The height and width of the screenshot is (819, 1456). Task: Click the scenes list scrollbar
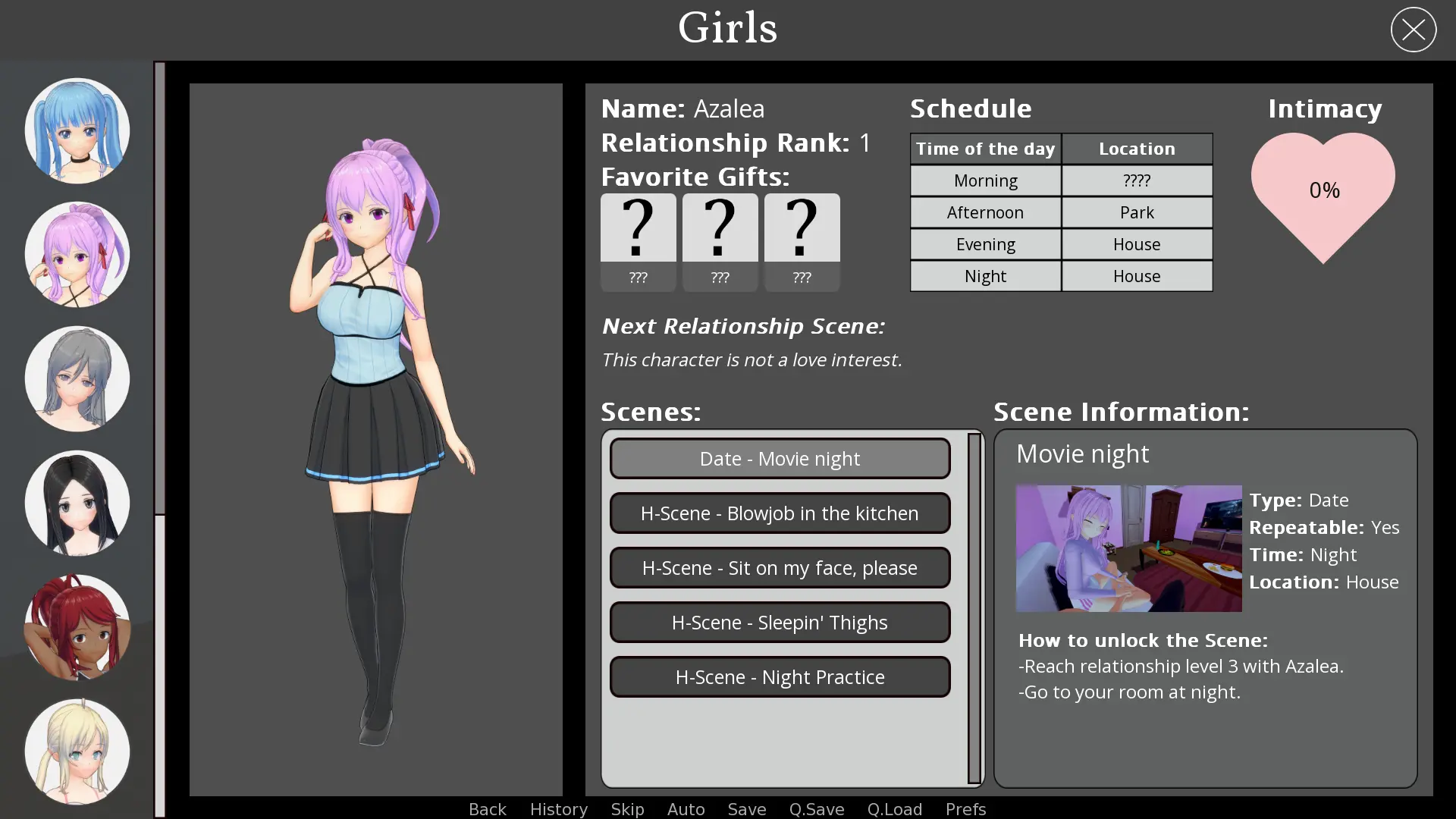974,607
